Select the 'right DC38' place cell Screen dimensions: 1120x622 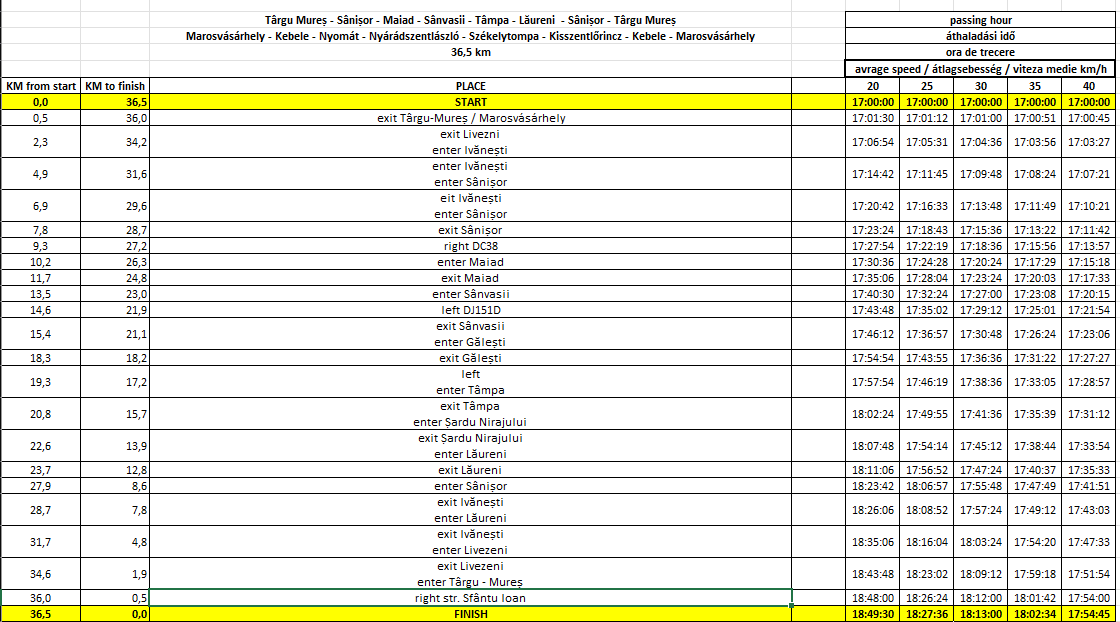point(470,246)
